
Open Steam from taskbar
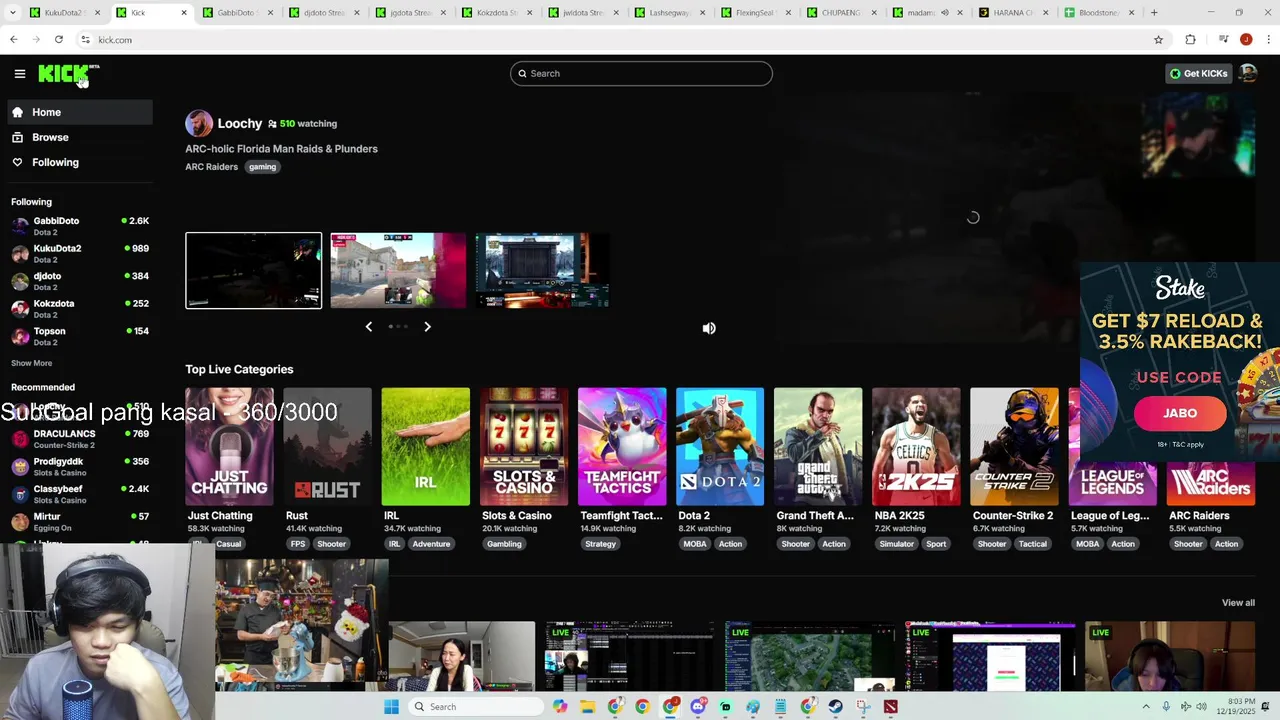(835, 707)
